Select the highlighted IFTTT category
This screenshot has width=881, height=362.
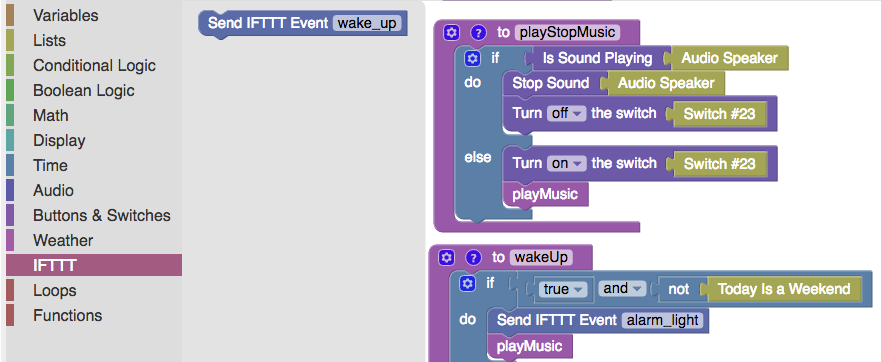coord(94,265)
